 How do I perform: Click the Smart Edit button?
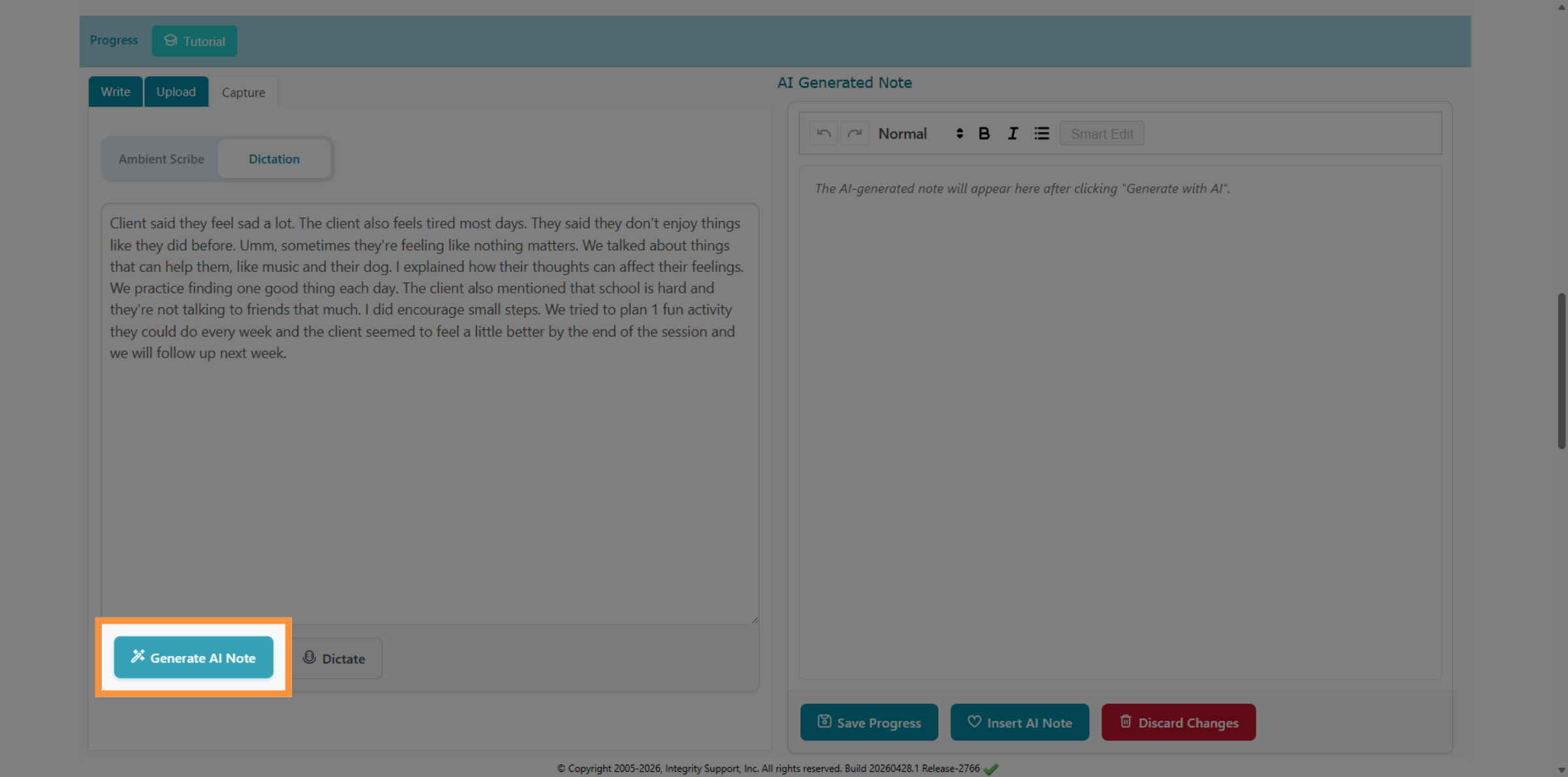coord(1102,133)
